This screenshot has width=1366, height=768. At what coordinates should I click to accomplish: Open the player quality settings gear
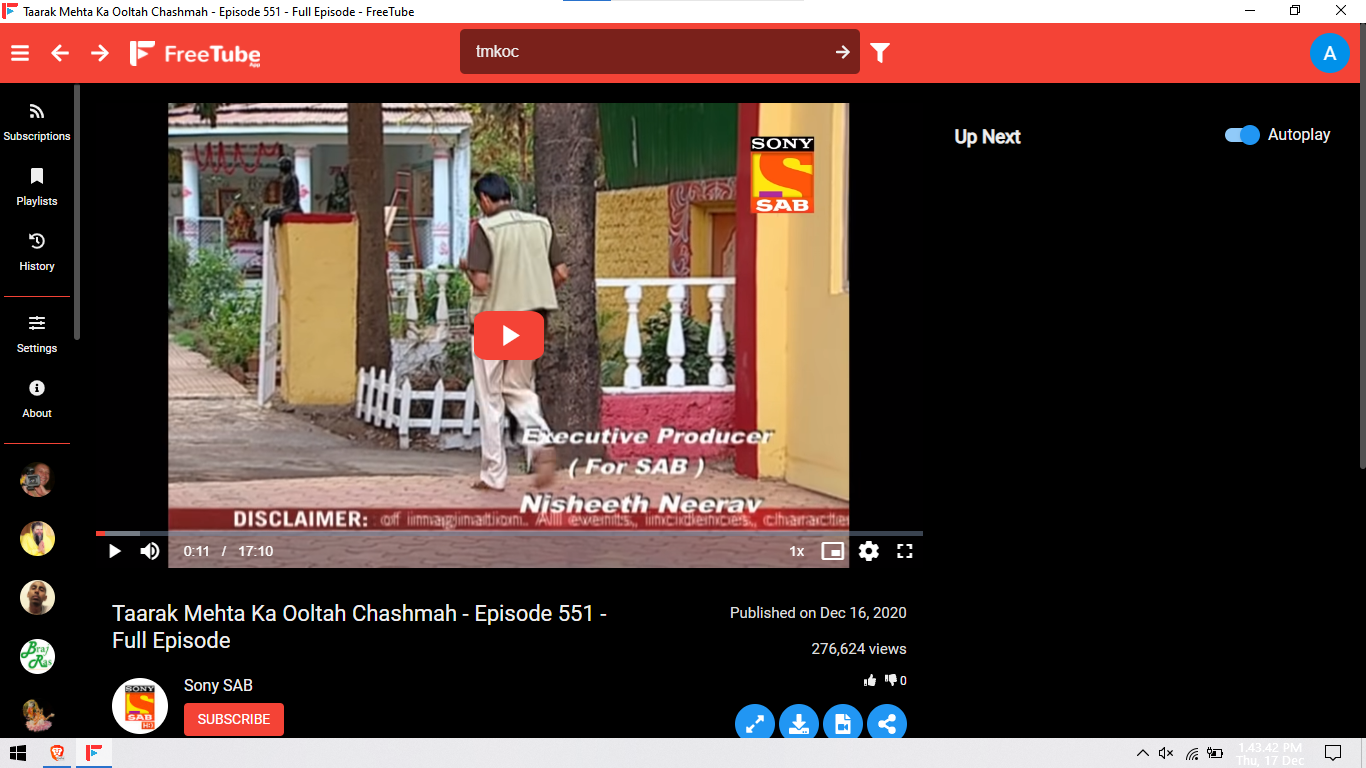click(x=868, y=550)
